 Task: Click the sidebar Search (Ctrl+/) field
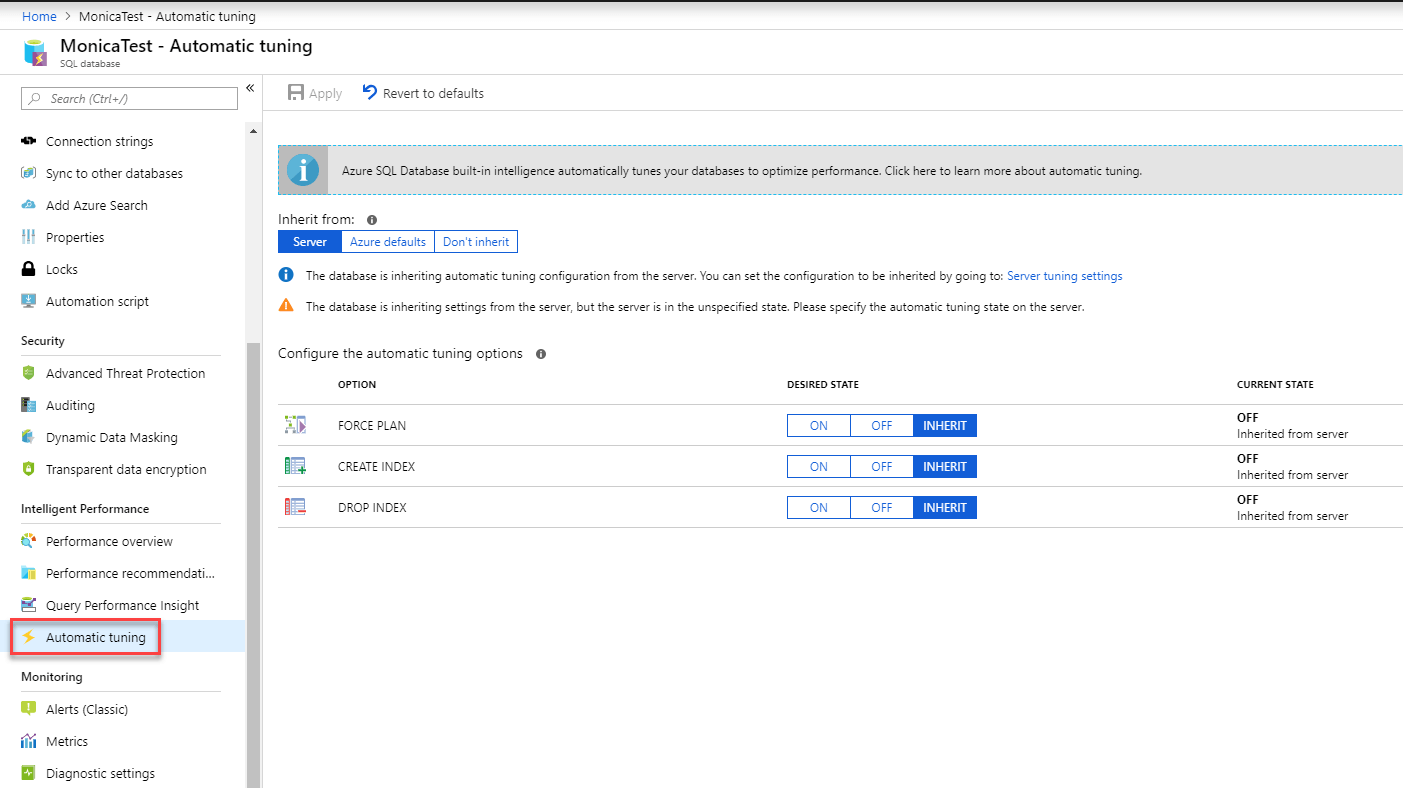coord(129,98)
